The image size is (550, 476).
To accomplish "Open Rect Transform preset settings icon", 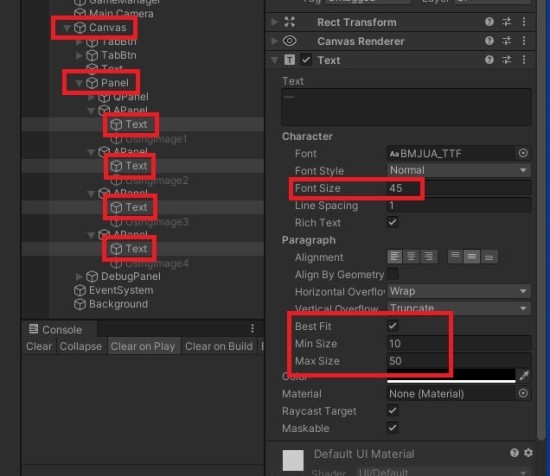I will click(x=507, y=22).
